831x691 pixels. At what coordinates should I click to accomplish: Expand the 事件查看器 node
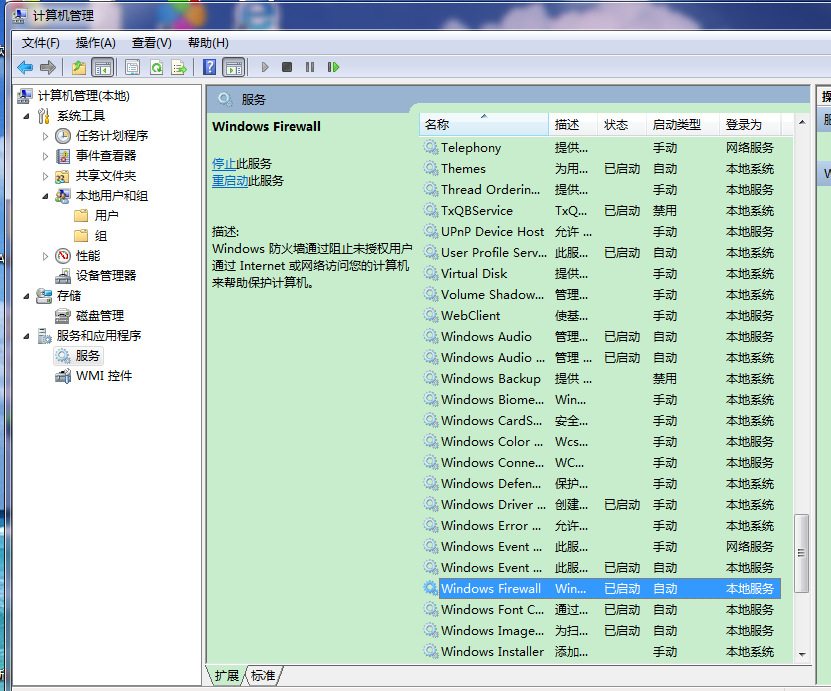click(46, 156)
